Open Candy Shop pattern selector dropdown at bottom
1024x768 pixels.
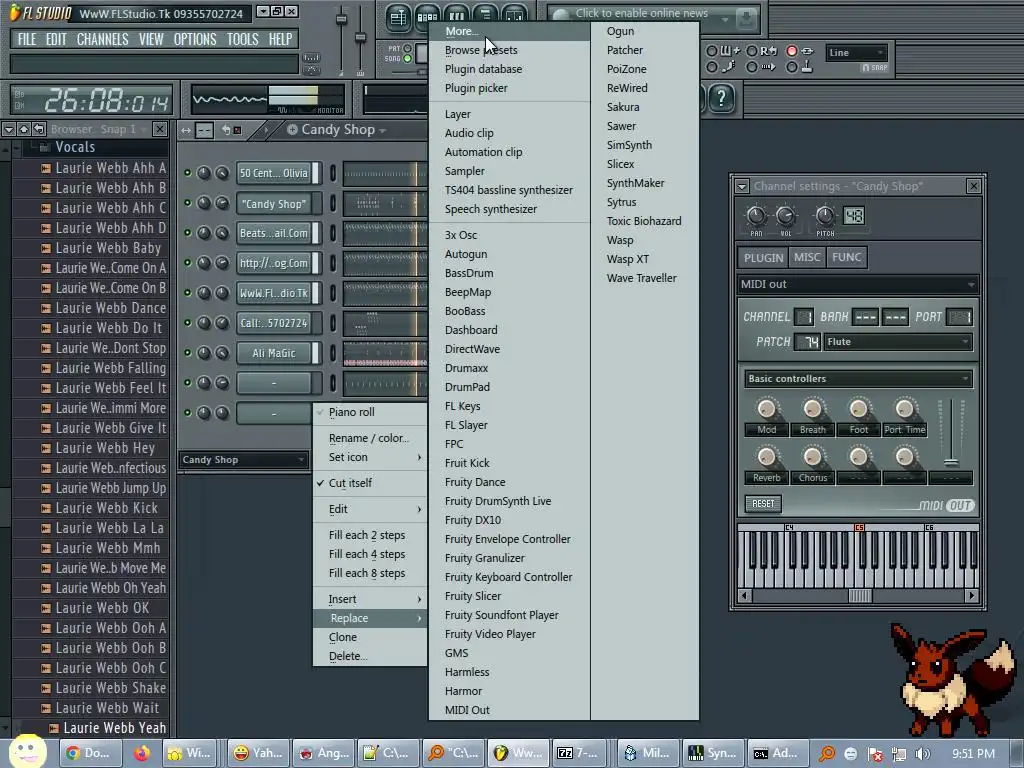243,460
